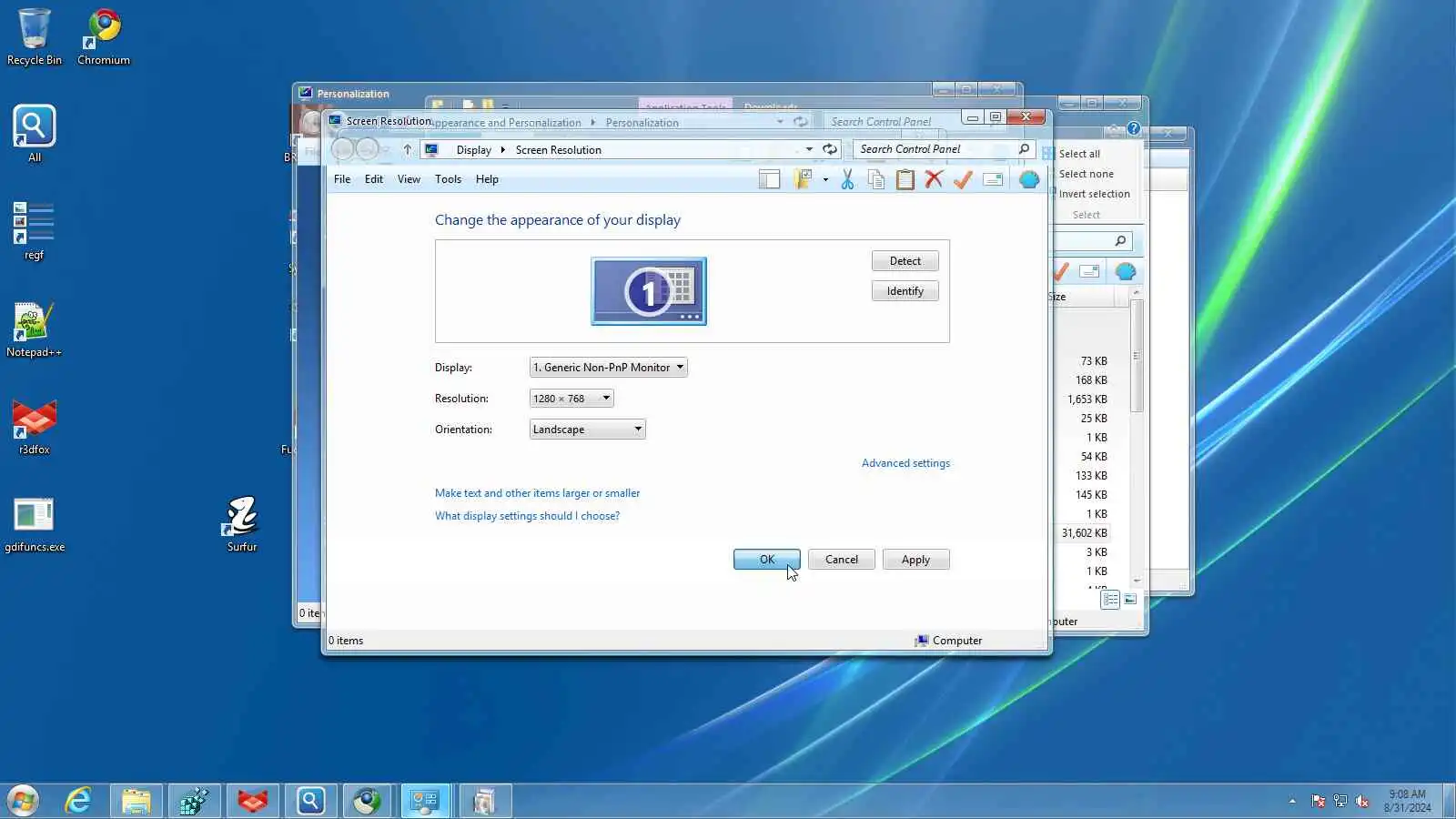This screenshot has height=819, width=1456.
Task: Click the Cut scissors icon in Screen Resolution toolbar
Action: (847, 179)
